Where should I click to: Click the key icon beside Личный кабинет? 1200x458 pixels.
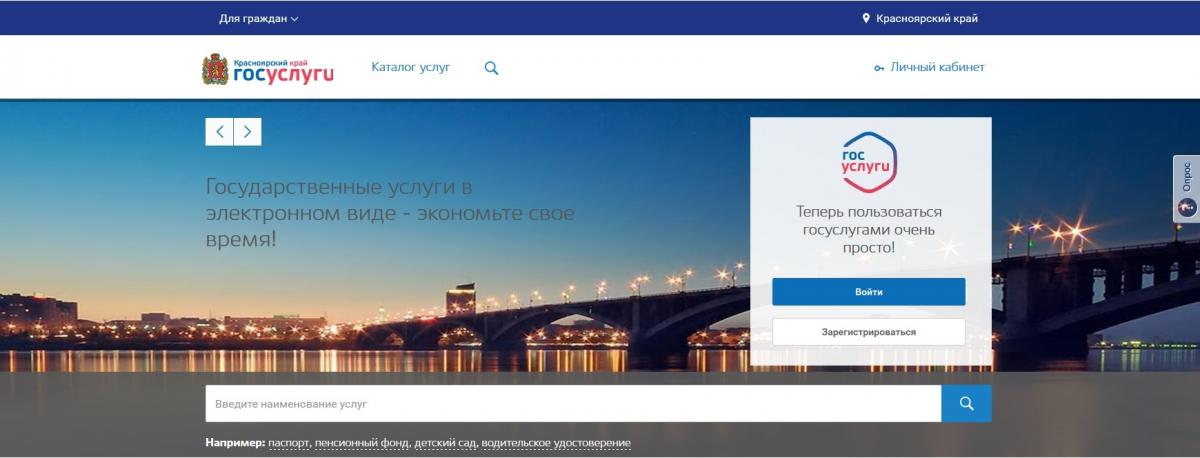(x=879, y=68)
